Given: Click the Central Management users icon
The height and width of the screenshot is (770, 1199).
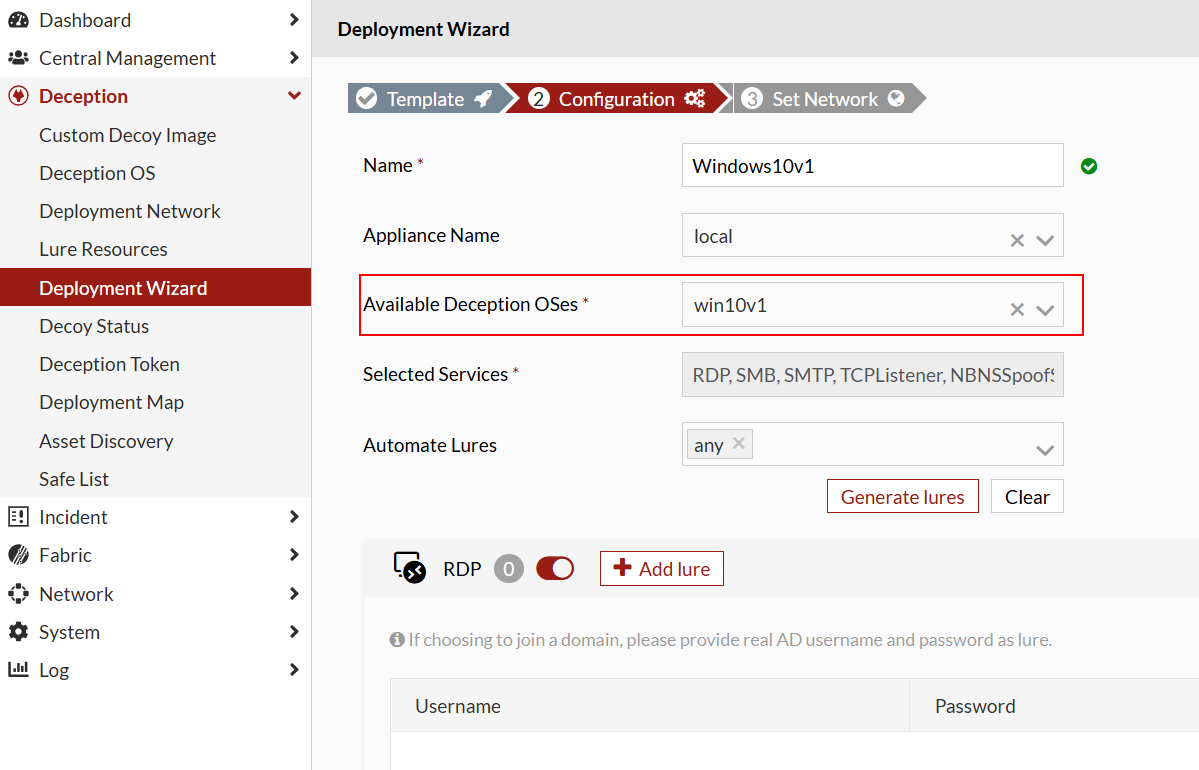Looking at the screenshot, I should [x=18, y=58].
